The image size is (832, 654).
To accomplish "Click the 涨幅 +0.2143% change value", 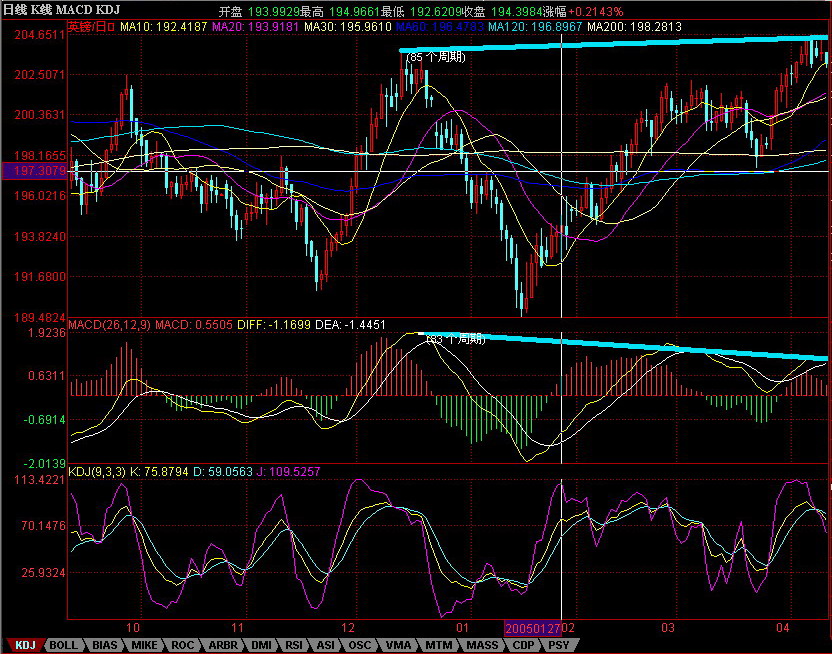I will (x=583, y=11).
